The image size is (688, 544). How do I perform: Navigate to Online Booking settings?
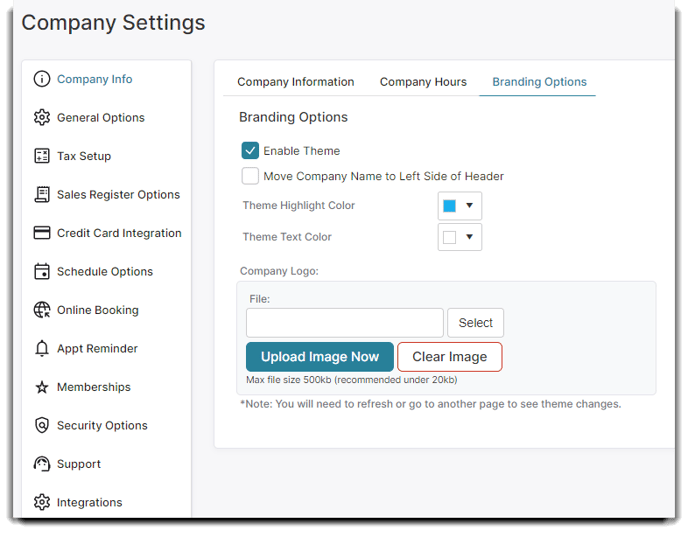point(98,310)
